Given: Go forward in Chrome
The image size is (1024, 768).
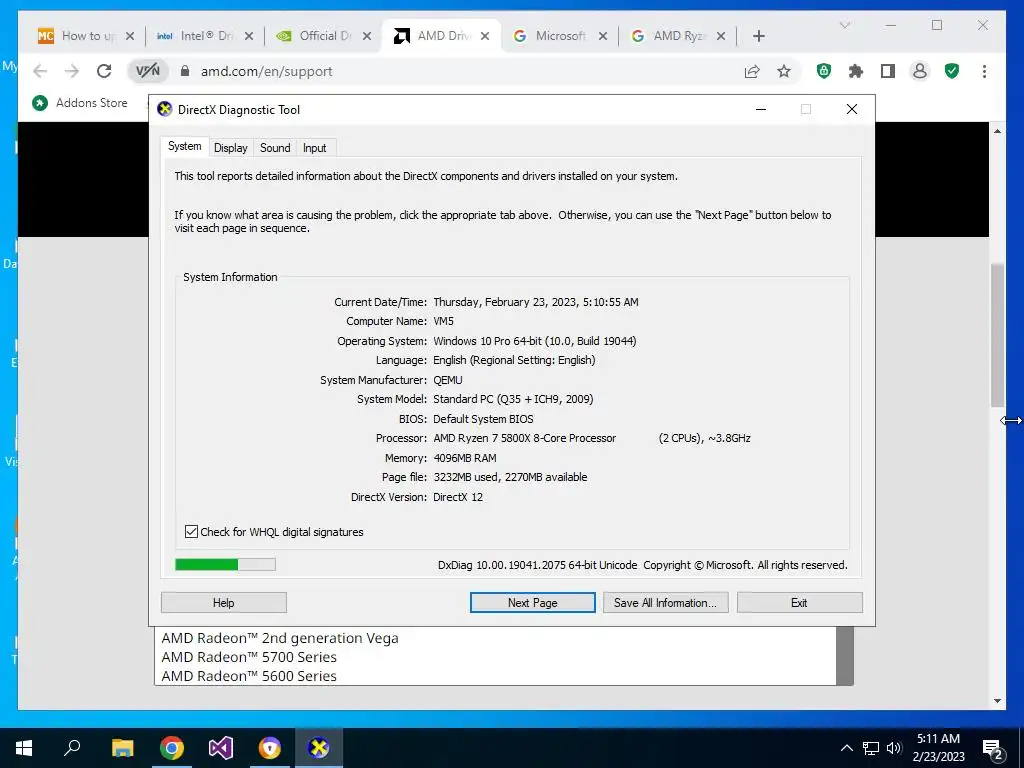Looking at the screenshot, I should coord(72,71).
